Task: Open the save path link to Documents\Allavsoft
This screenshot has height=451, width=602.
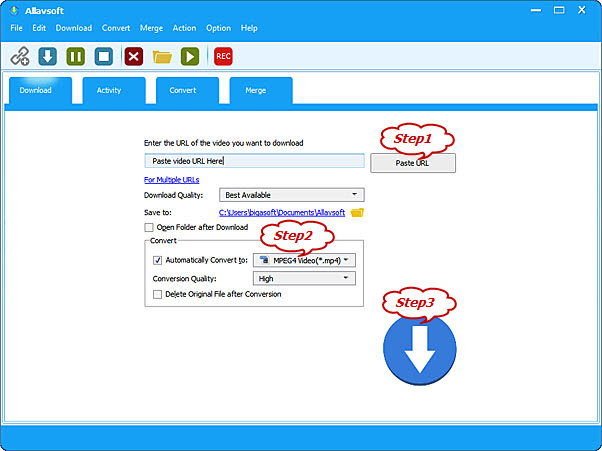Action: click(282, 212)
